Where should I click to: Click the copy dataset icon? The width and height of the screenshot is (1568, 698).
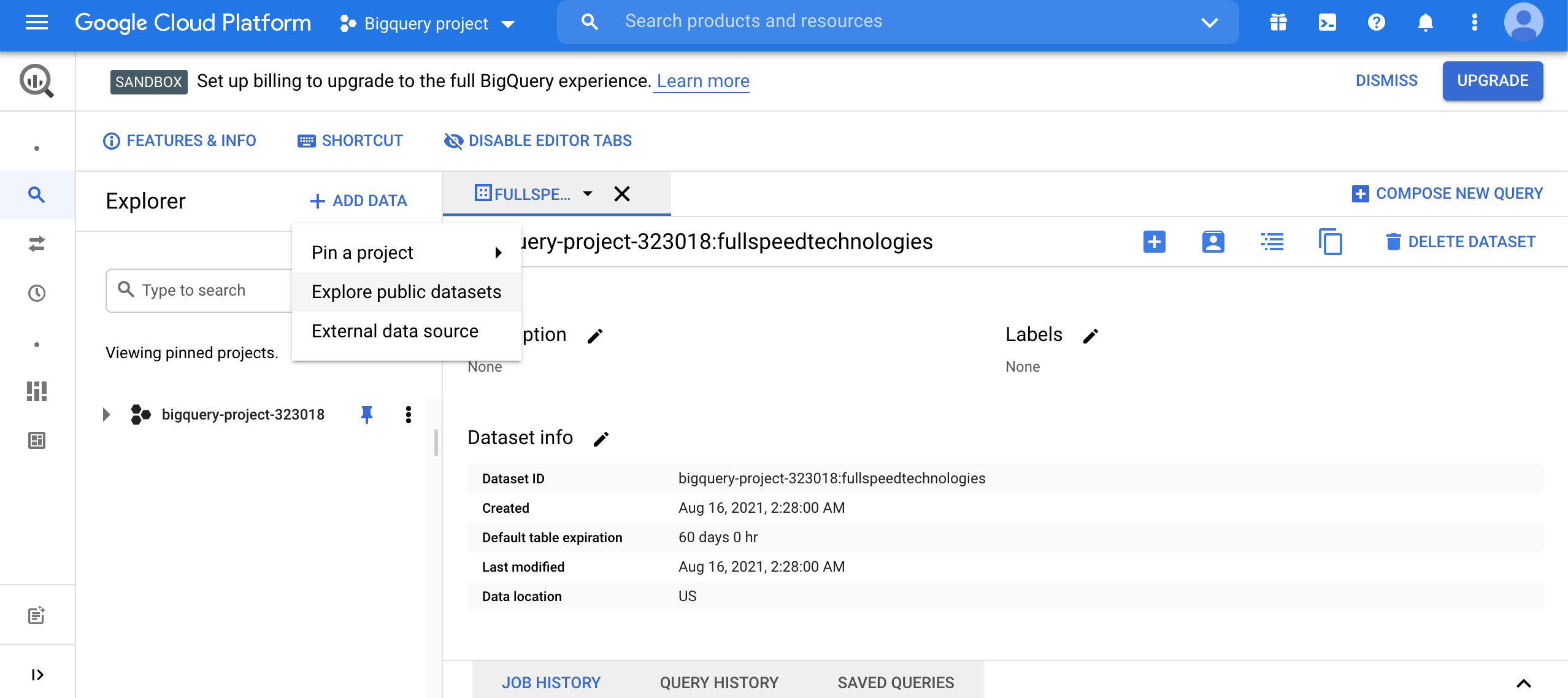point(1331,242)
